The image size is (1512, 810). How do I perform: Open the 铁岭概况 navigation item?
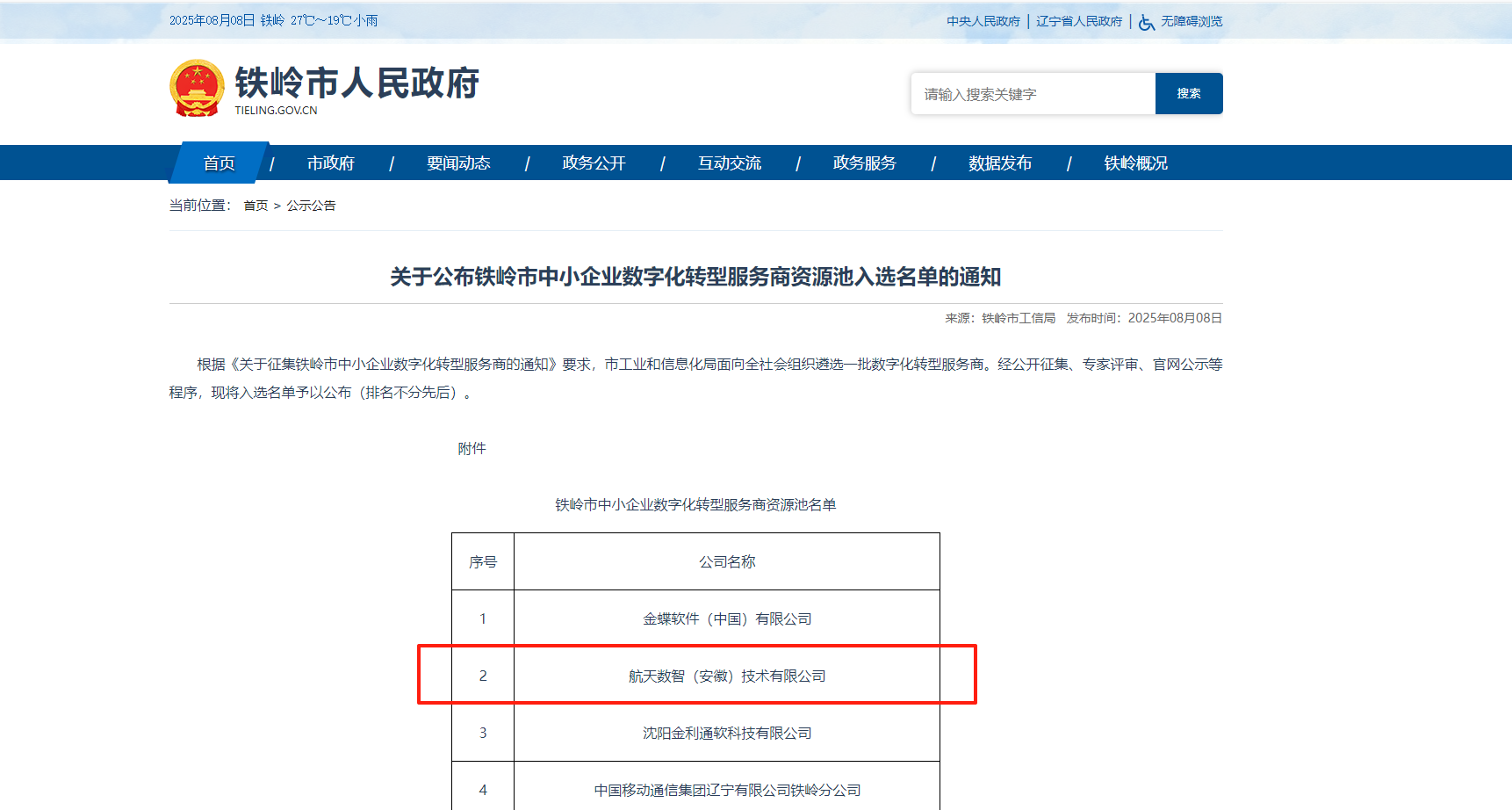1135,163
